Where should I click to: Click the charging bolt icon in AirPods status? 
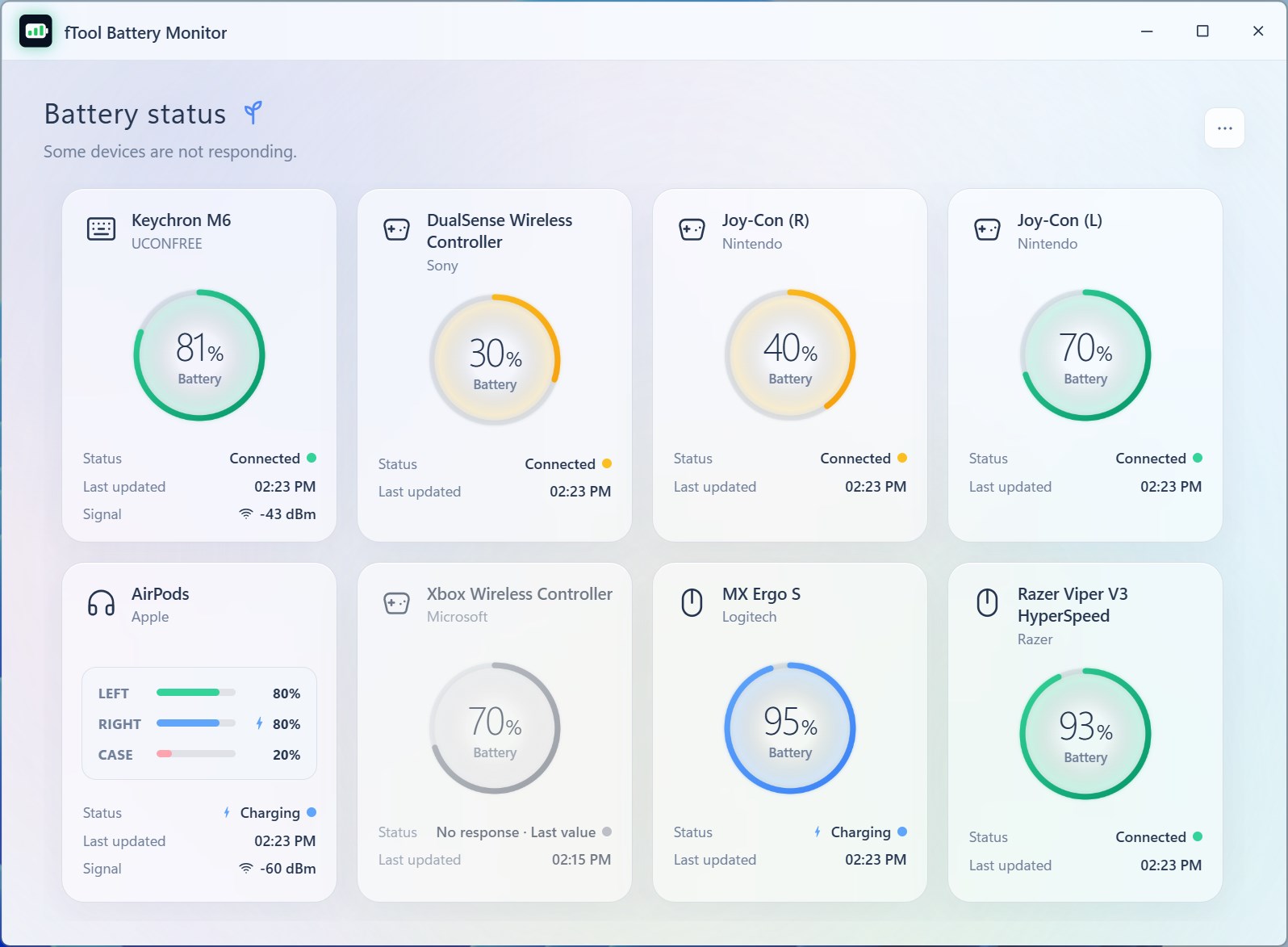[x=227, y=812]
